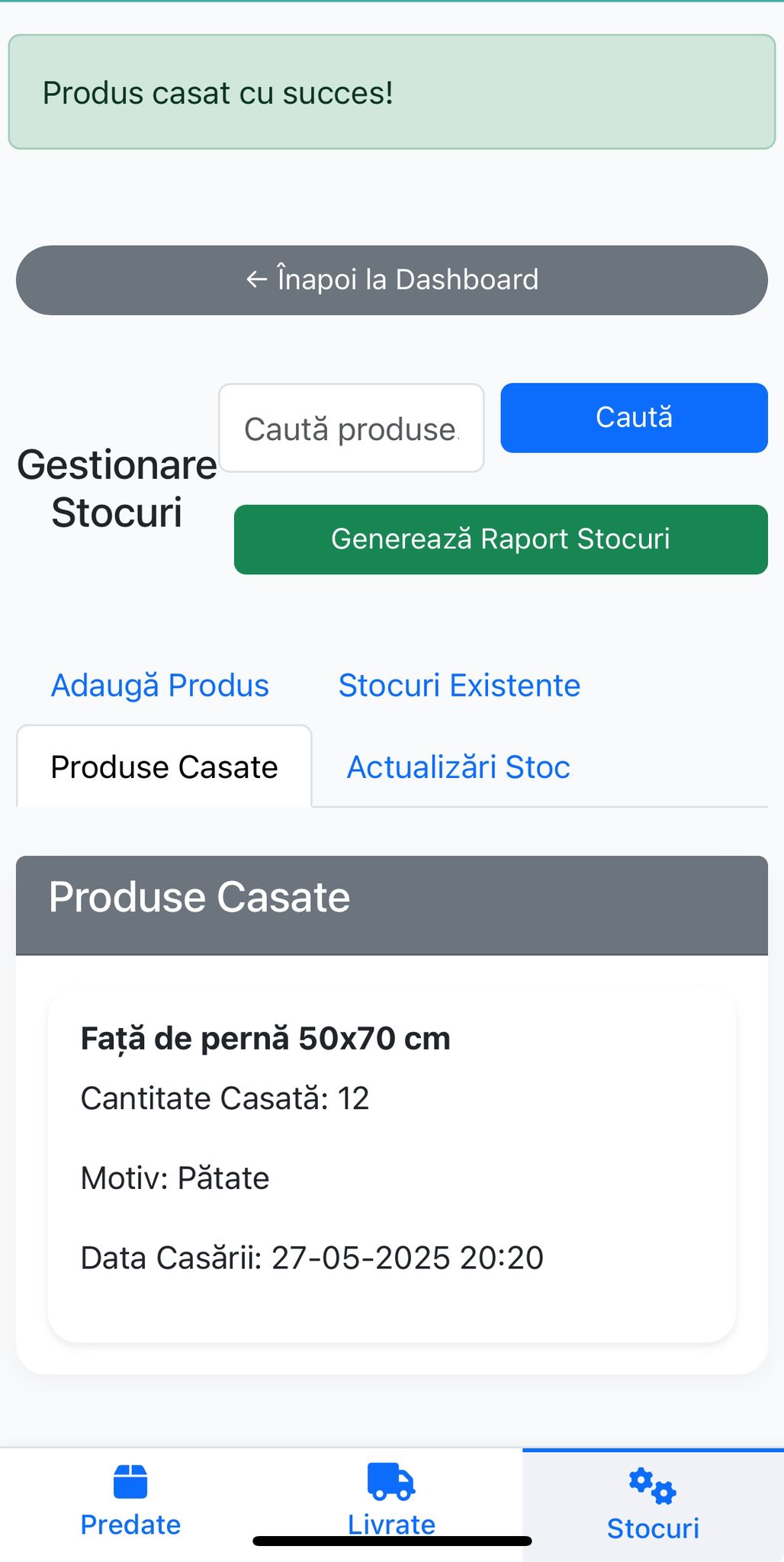784x1562 pixels.
Task: Open the Stocuri Existente tab
Action: pos(459,686)
